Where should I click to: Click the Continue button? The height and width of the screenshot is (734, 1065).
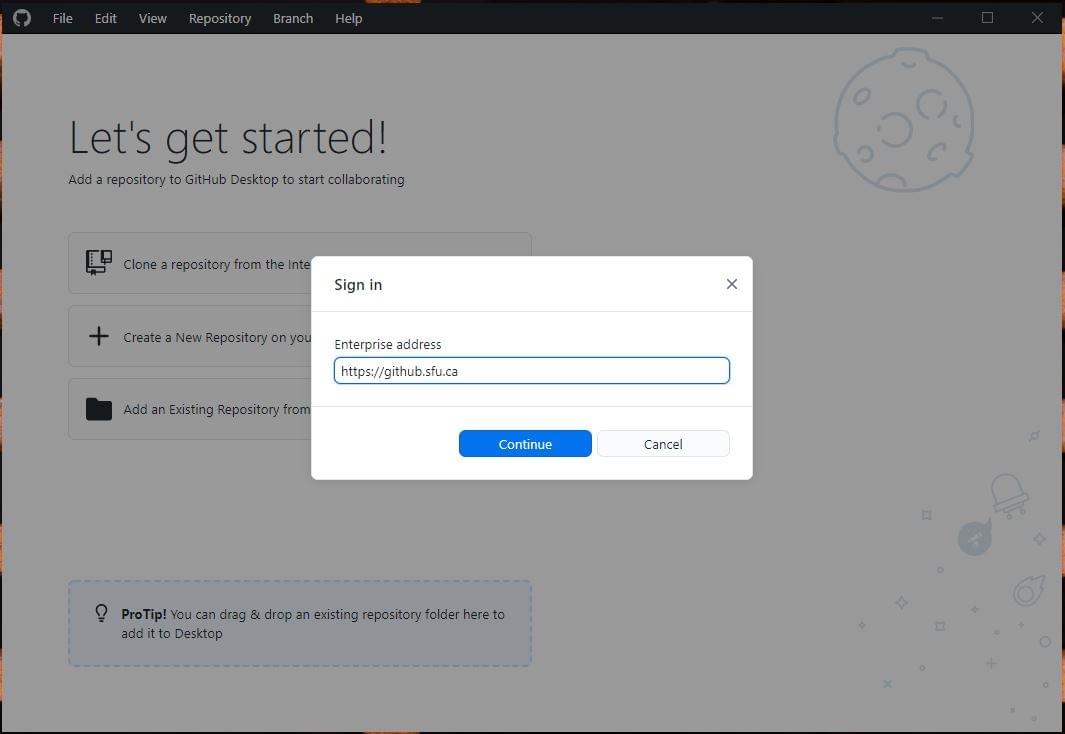(x=525, y=443)
